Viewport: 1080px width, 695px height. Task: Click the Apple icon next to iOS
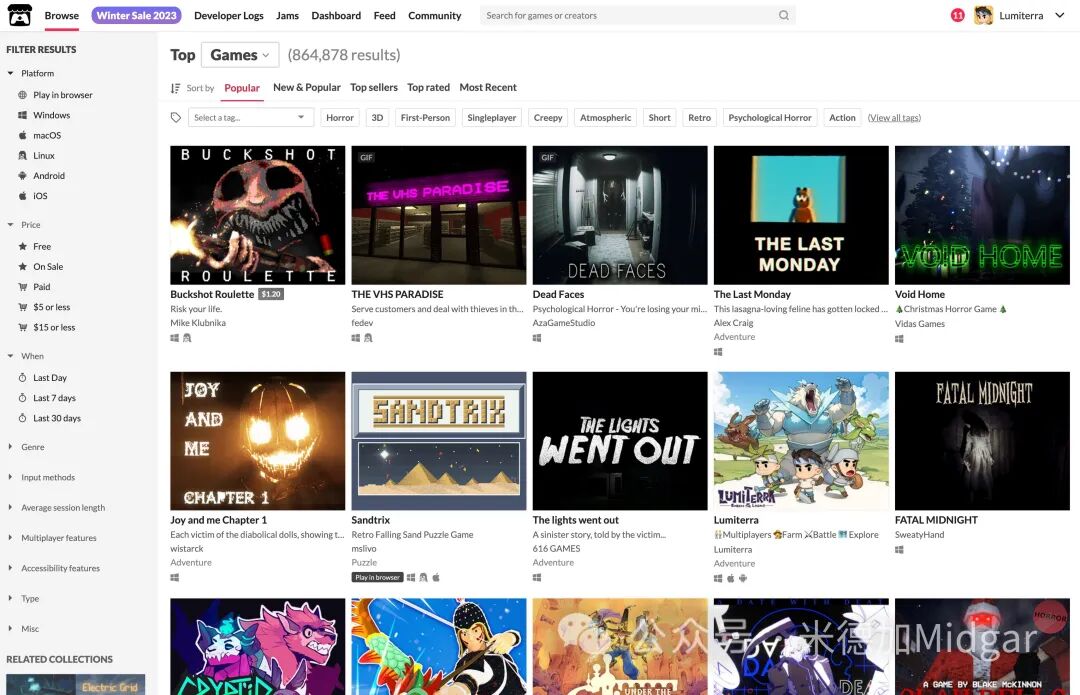click(22, 196)
